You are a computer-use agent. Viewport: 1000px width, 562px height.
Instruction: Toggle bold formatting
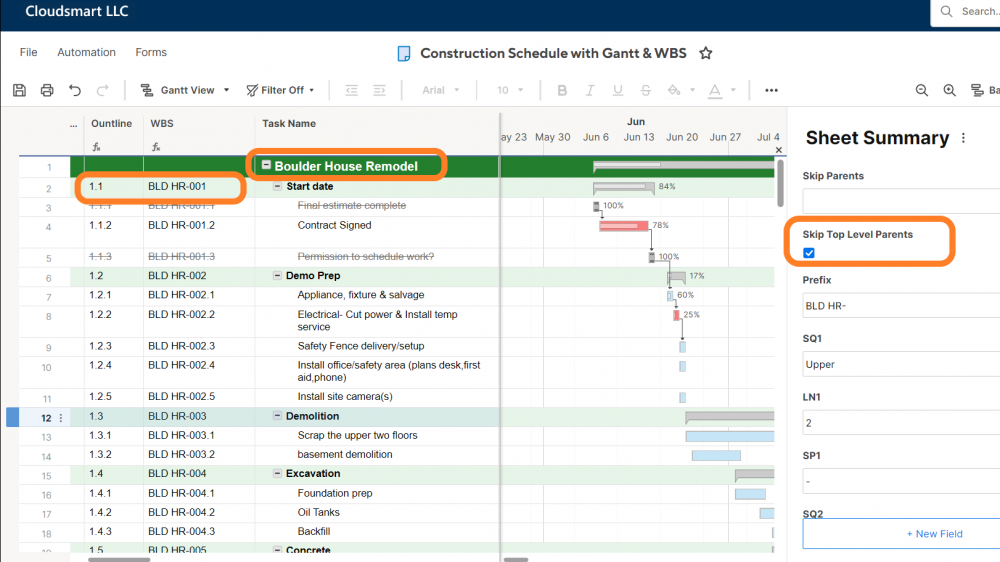click(562, 90)
